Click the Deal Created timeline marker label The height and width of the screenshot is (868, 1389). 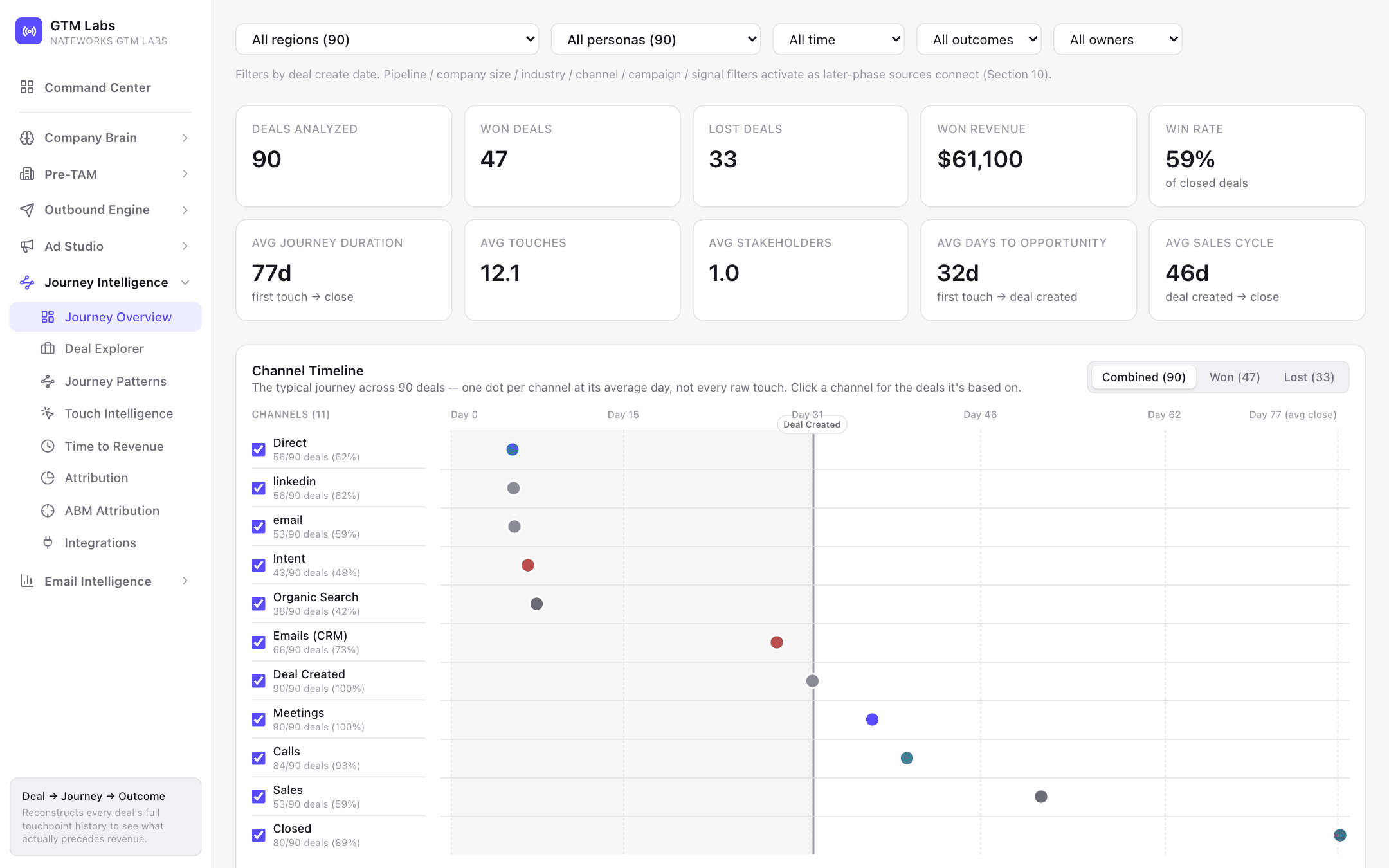click(812, 424)
